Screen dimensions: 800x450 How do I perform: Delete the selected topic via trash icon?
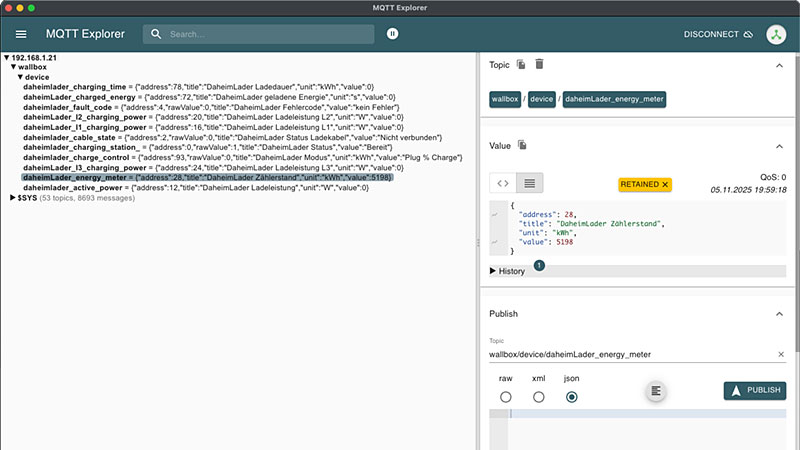click(x=540, y=65)
